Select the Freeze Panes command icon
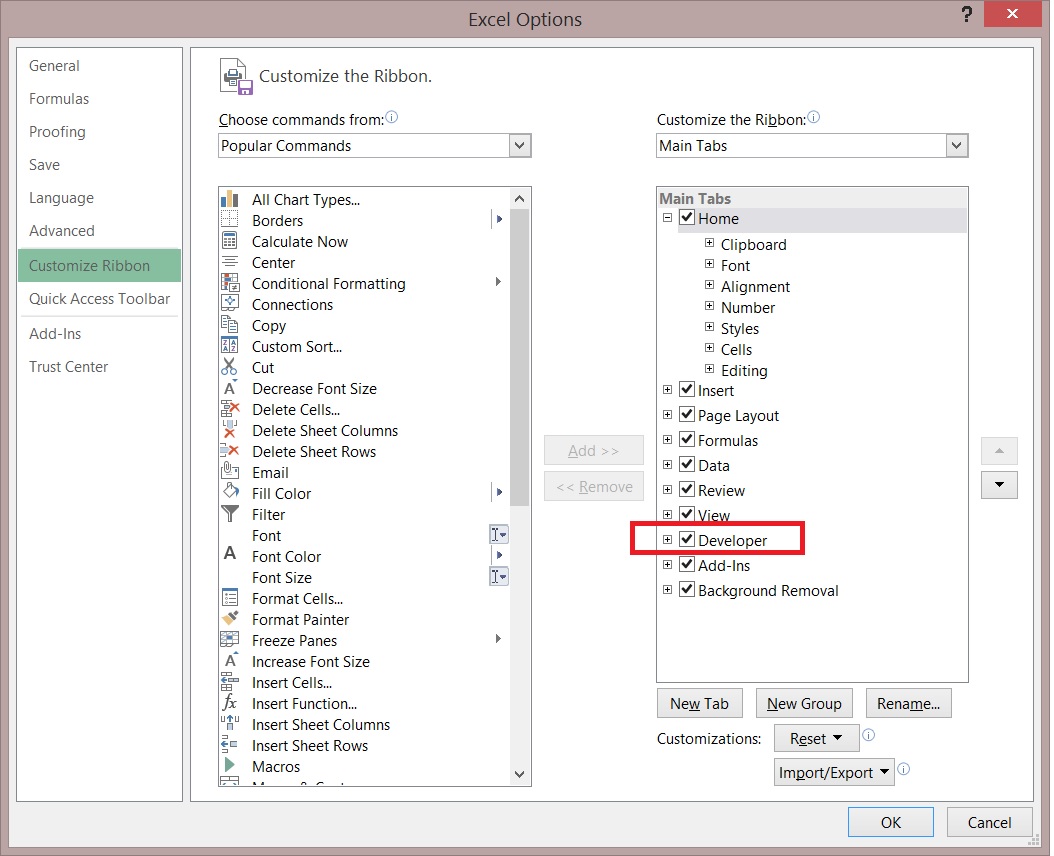The width and height of the screenshot is (1054, 856). pyautogui.click(x=231, y=640)
